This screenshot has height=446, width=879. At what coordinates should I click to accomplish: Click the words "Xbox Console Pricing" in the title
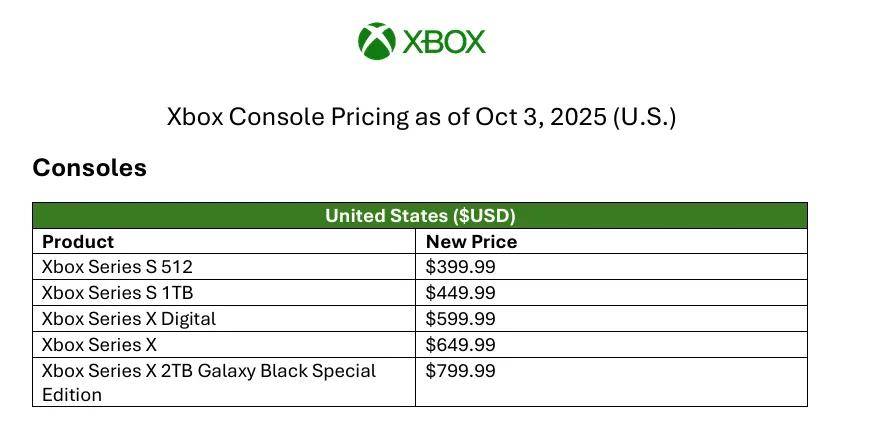(x=289, y=117)
